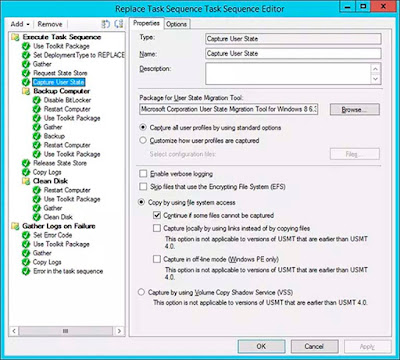Select Capture by using Volume Copy Shadow Service
400x360 pixels.
(x=142, y=292)
